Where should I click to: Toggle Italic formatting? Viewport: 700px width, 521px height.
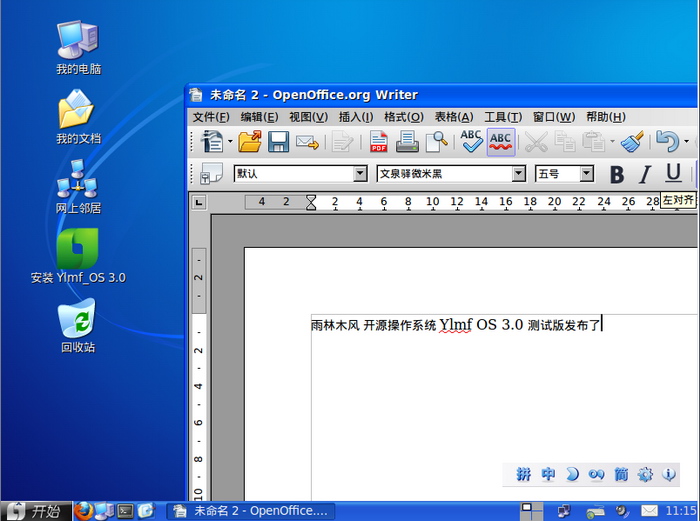[x=645, y=174]
